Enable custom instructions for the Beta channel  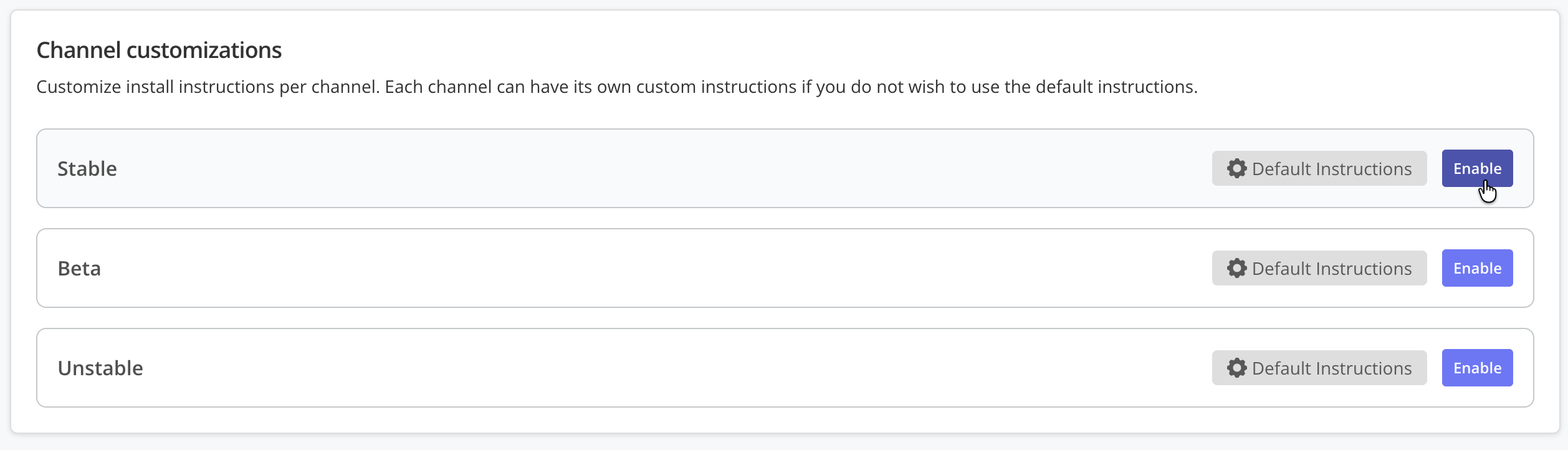(1477, 268)
